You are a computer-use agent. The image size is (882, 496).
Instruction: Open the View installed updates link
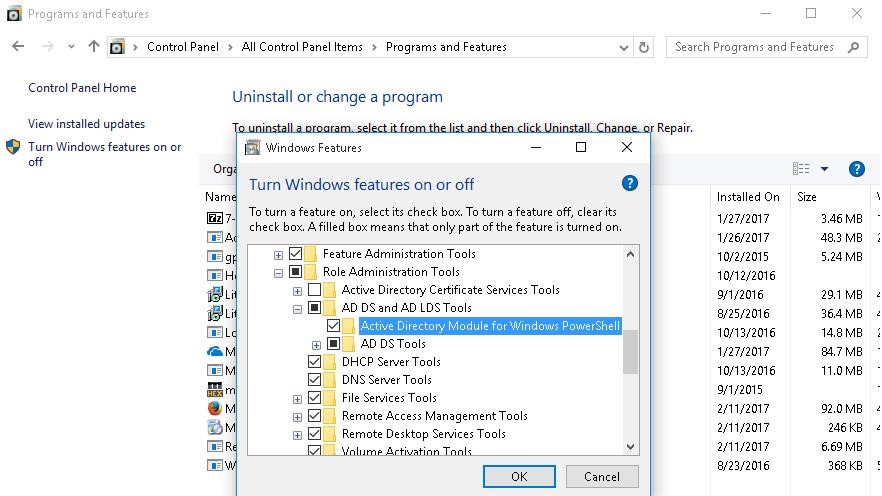(x=86, y=124)
